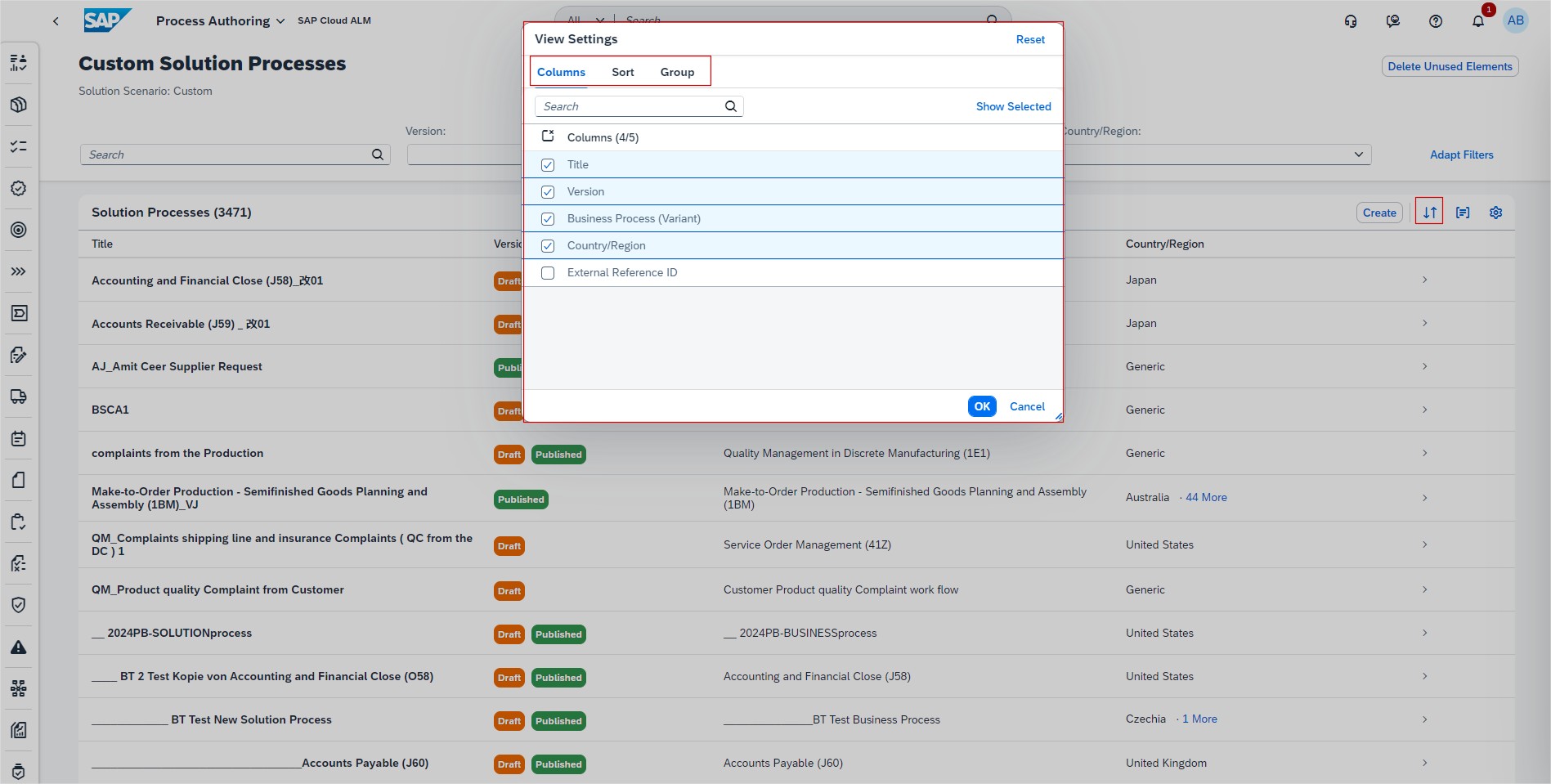Enable the External Reference ID column

[x=548, y=273]
